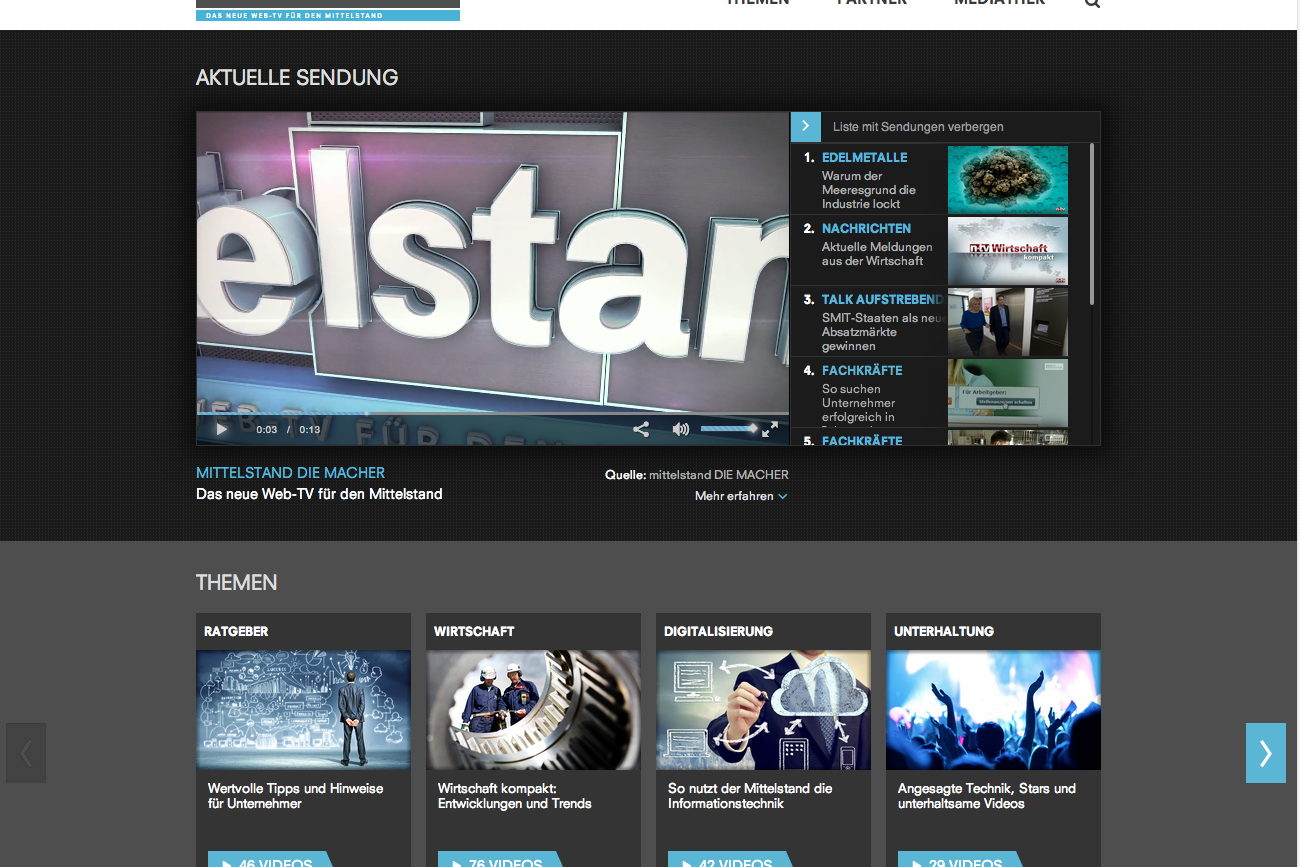Hide the list of Sendungen via arrow toggle
This screenshot has width=1300, height=867.
click(x=806, y=126)
